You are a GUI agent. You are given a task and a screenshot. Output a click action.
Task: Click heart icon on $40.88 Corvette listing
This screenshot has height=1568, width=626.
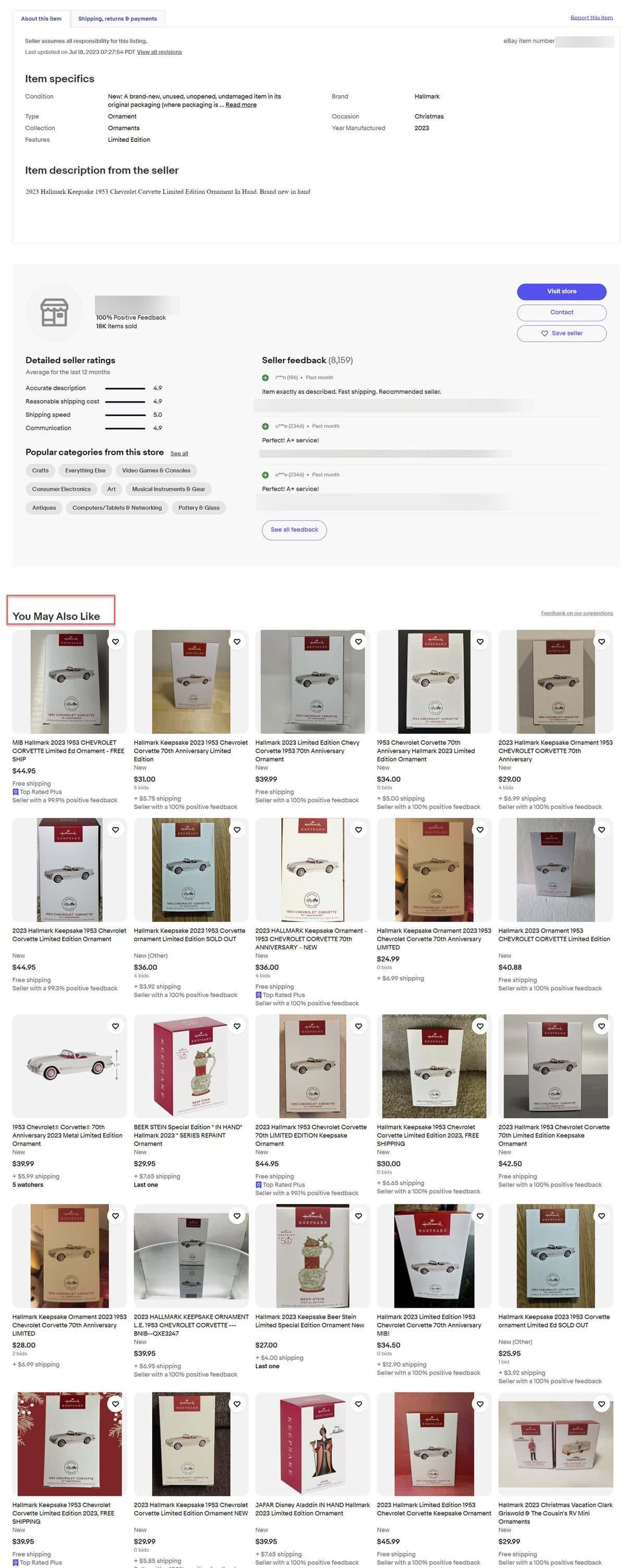tap(601, 830)
